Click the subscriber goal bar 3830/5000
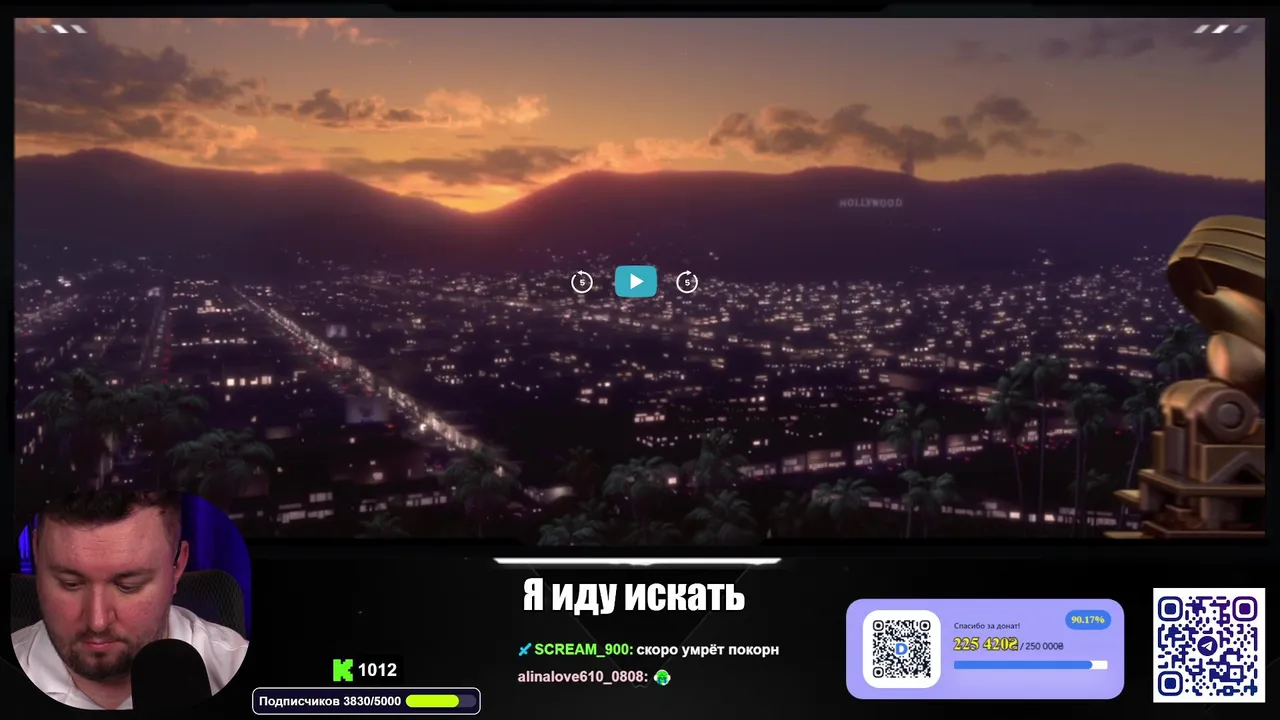 tap(366, 701)
